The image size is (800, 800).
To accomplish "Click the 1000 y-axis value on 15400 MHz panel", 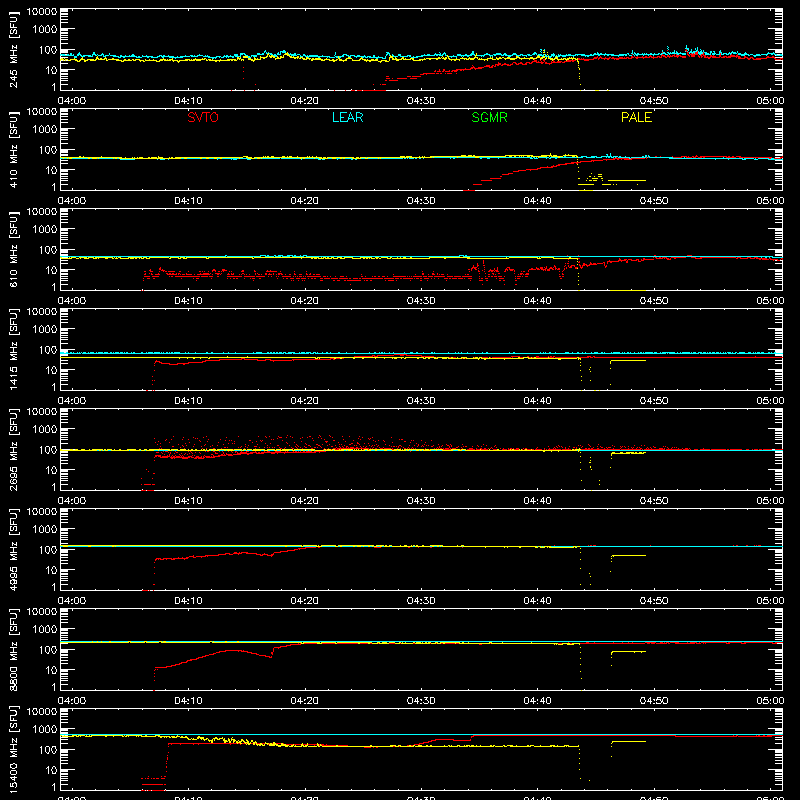I will coord(45,730).
